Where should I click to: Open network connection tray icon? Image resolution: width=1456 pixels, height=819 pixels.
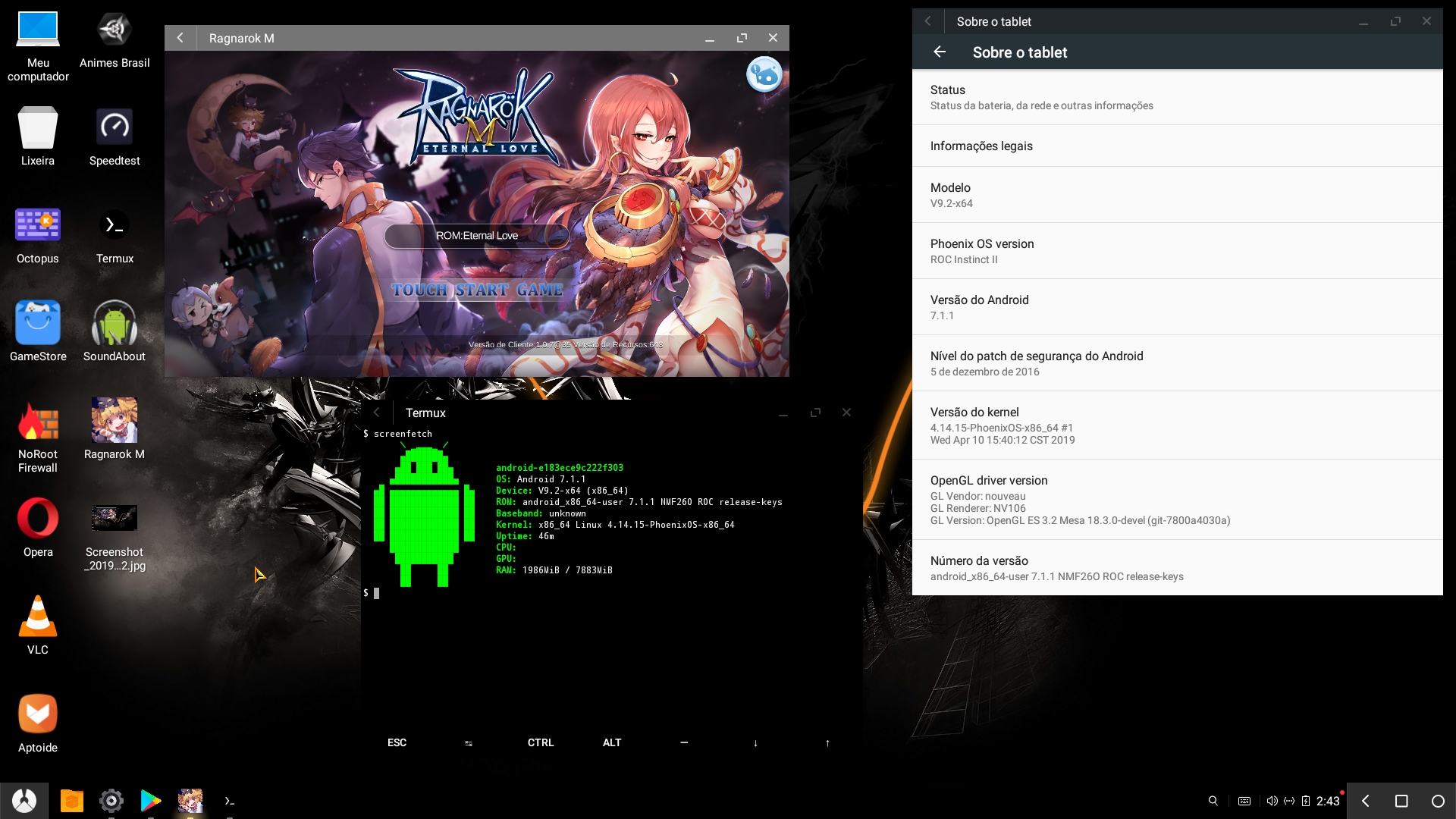point(1289,801)
